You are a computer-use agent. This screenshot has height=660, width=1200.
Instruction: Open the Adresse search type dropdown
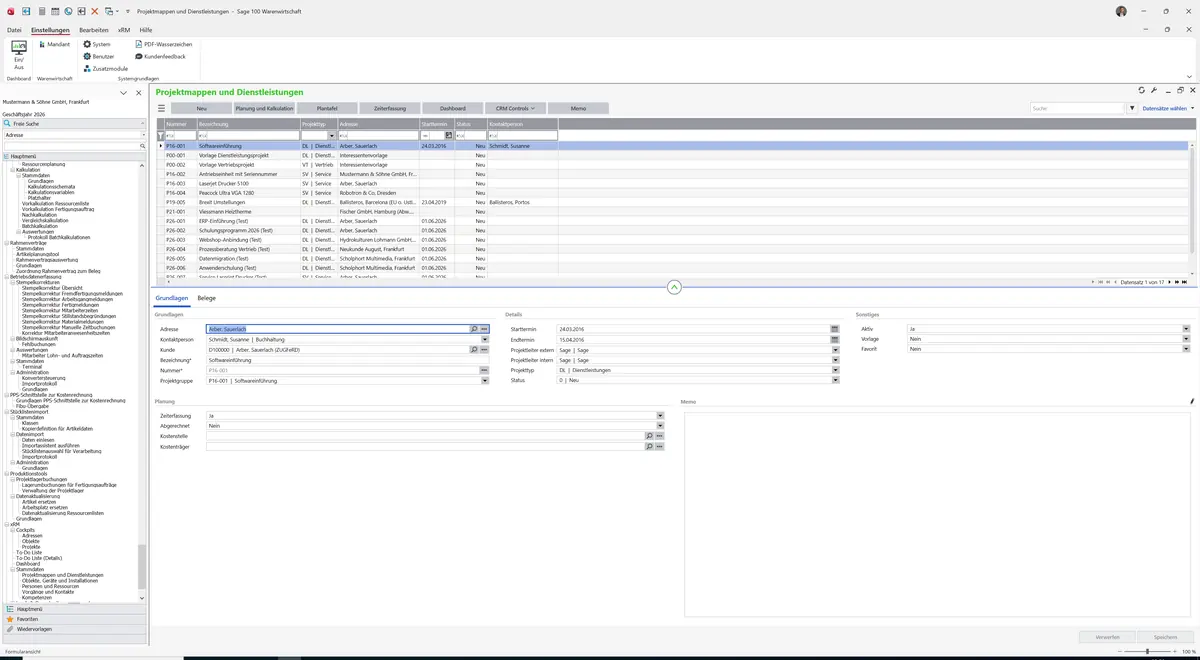pyautogui.click(x=143, y=134)
